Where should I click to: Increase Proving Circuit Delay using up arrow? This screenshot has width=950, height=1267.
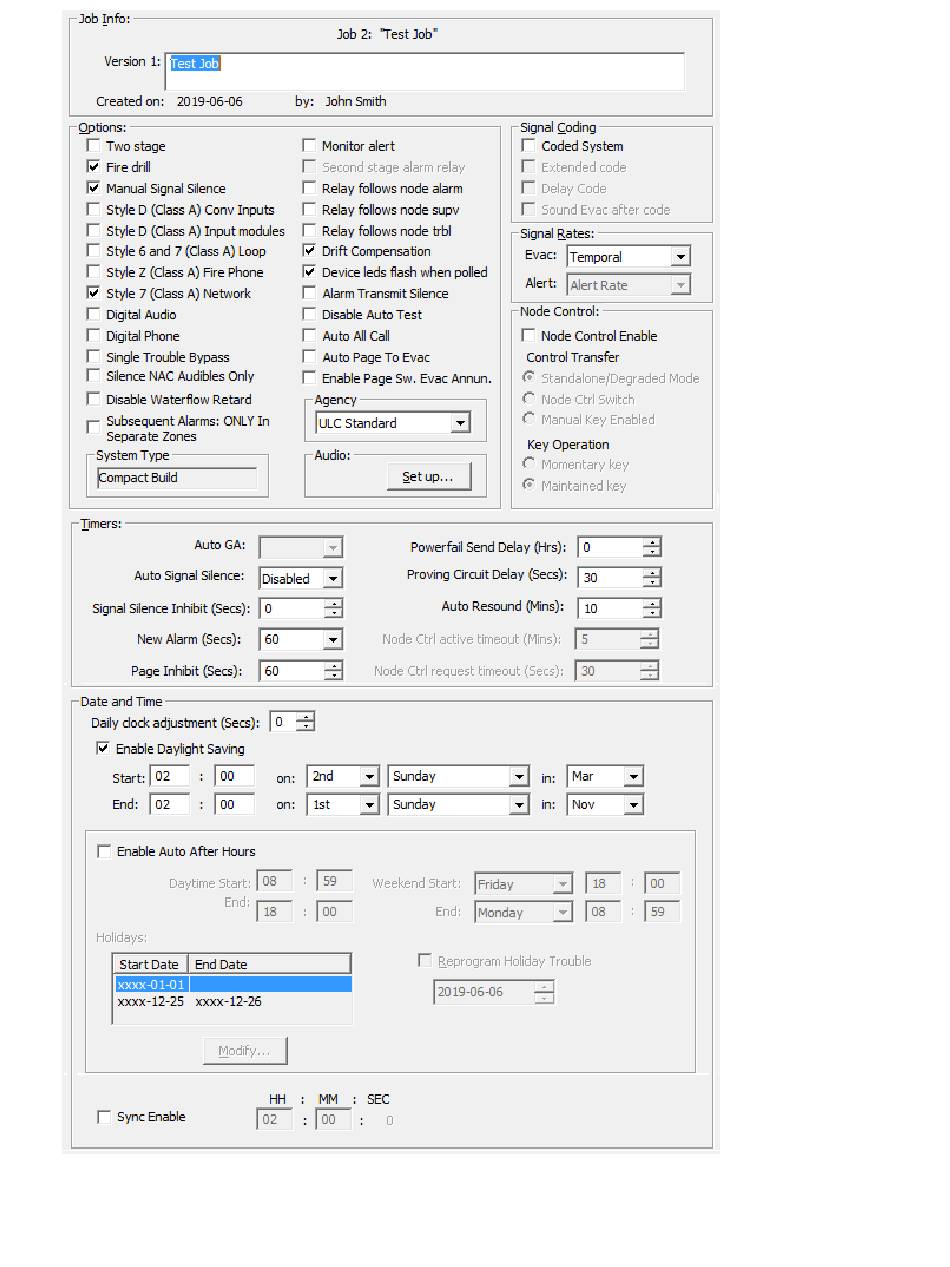click(x=652, y=572)
